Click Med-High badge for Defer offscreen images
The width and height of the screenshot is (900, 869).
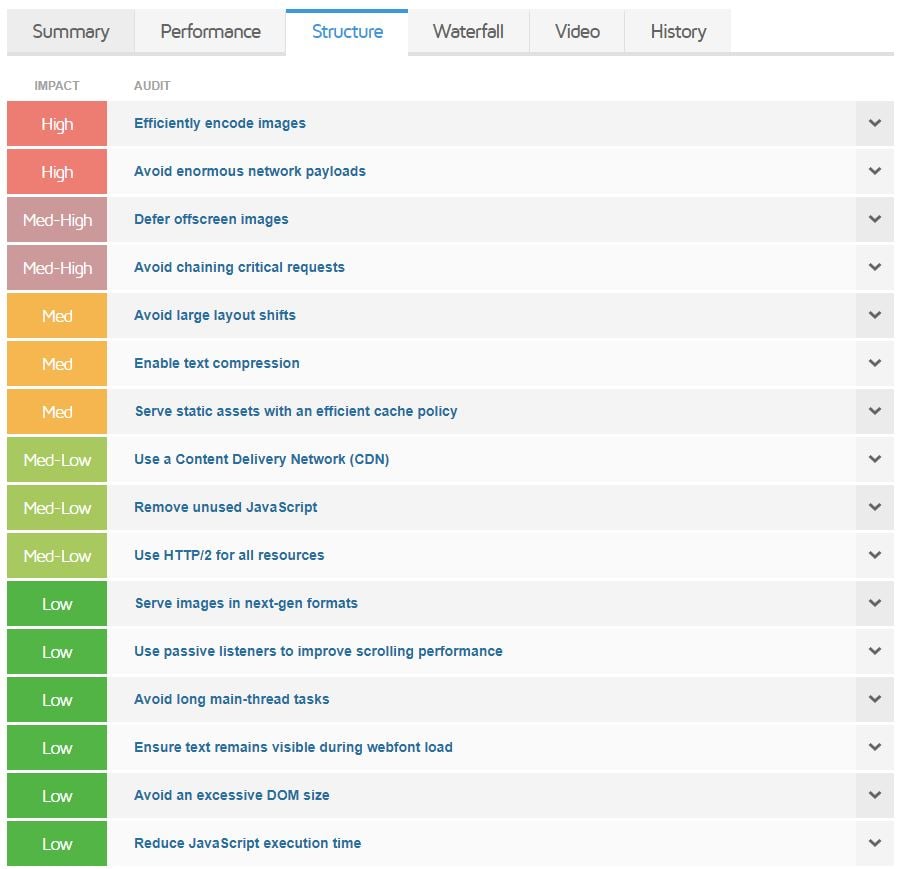pyautogui.click(x=57, y=219)
